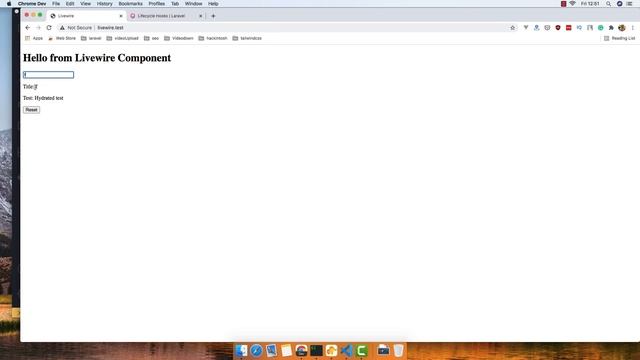Image resolution: width=640 pixels, height=360 pixels.
Task: Expand the Videodown bookmarks folder
Action: click(x=179, y=38)
